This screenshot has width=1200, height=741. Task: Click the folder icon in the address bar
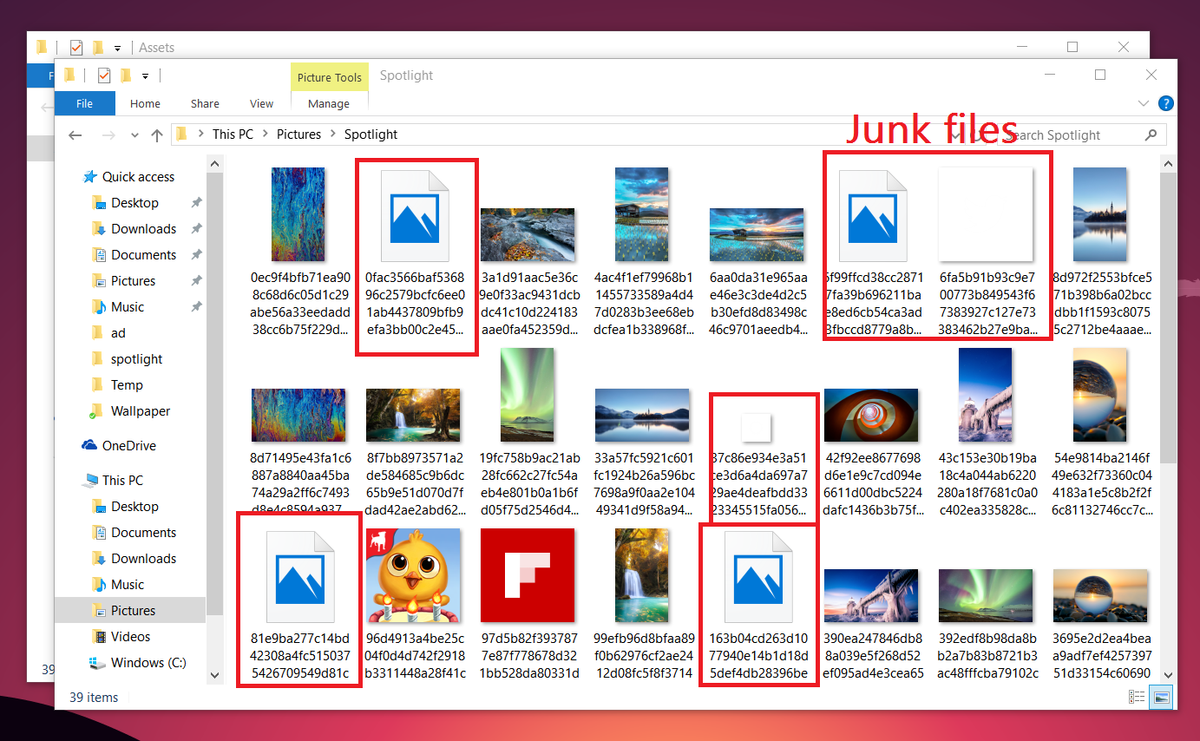(x=180, y=133)
